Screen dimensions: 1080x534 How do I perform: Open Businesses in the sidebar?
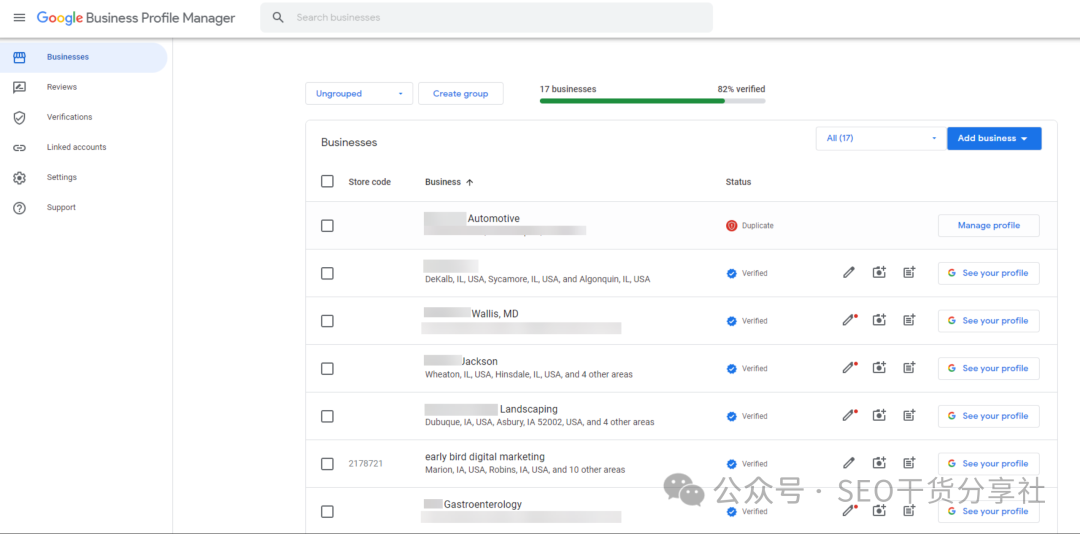pos(83,57)
